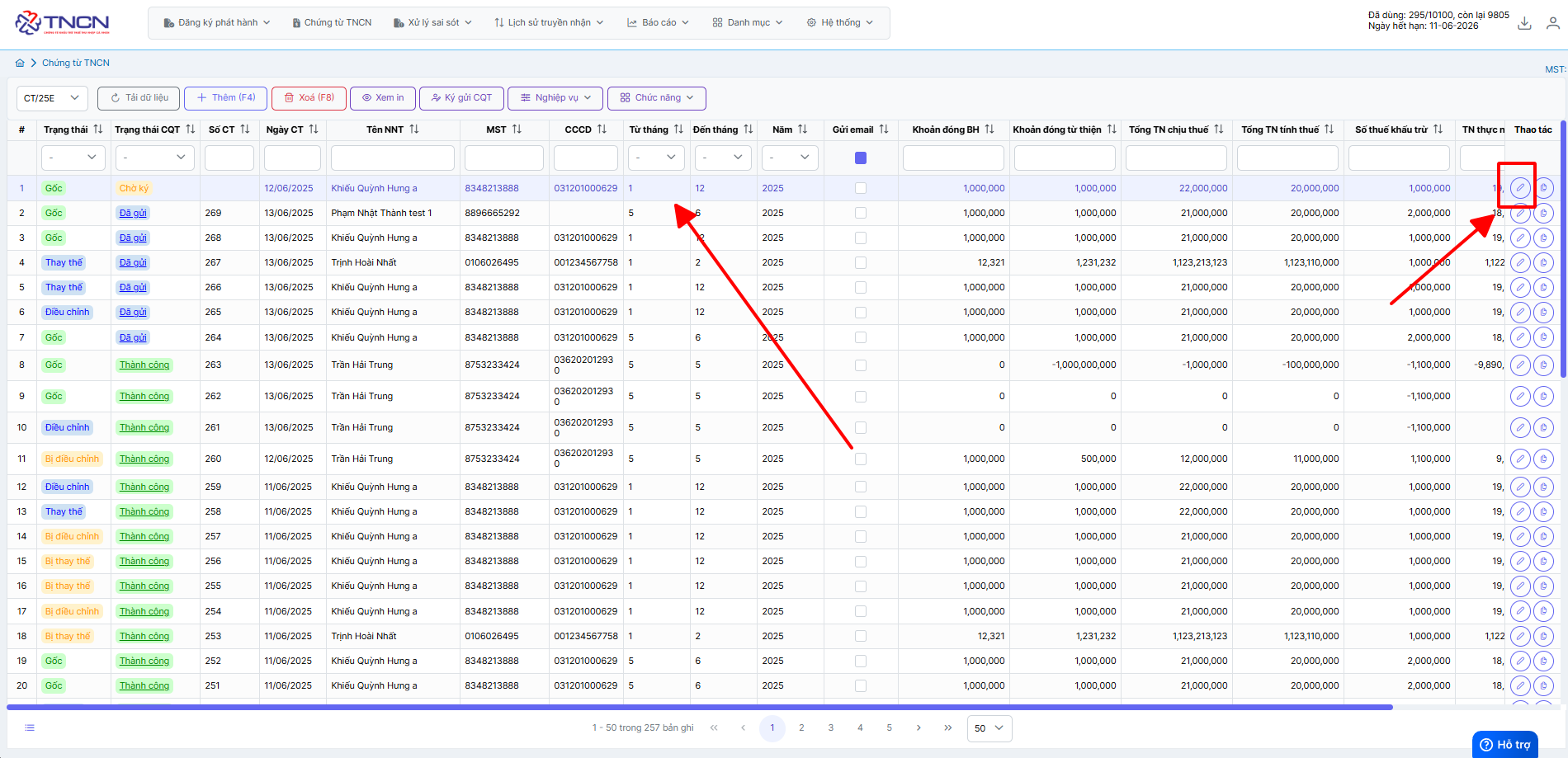The height and width of the screenshot is (758, 1568).
Task: Click edit pencil icon for row 3
Action: coord(1520,238)
